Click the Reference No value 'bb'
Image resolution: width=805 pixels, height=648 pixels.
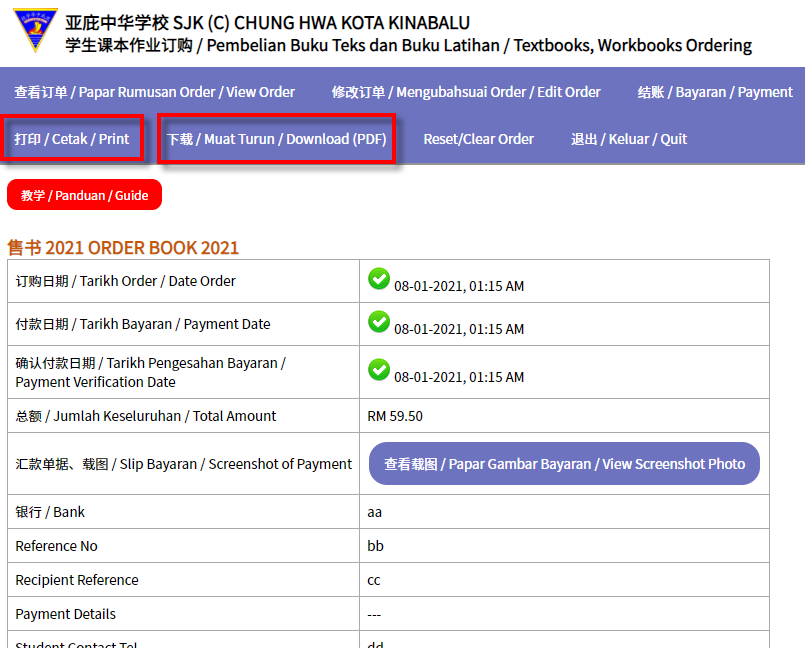click(376, 546)
